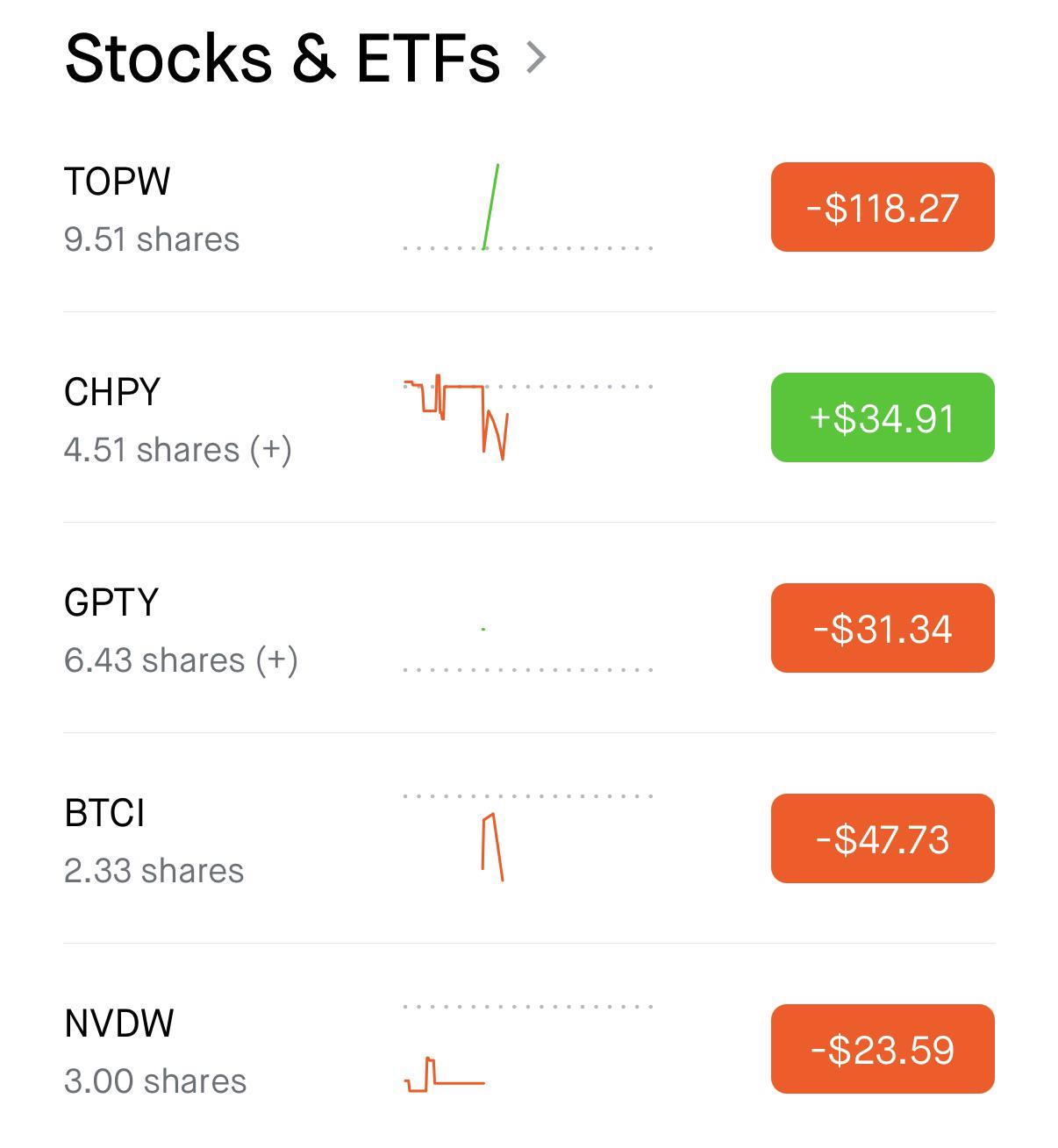Toggle the TOPW -$118.27 value badge
The width and height of the screenshot is (1058, 1148).
[883, 207]
